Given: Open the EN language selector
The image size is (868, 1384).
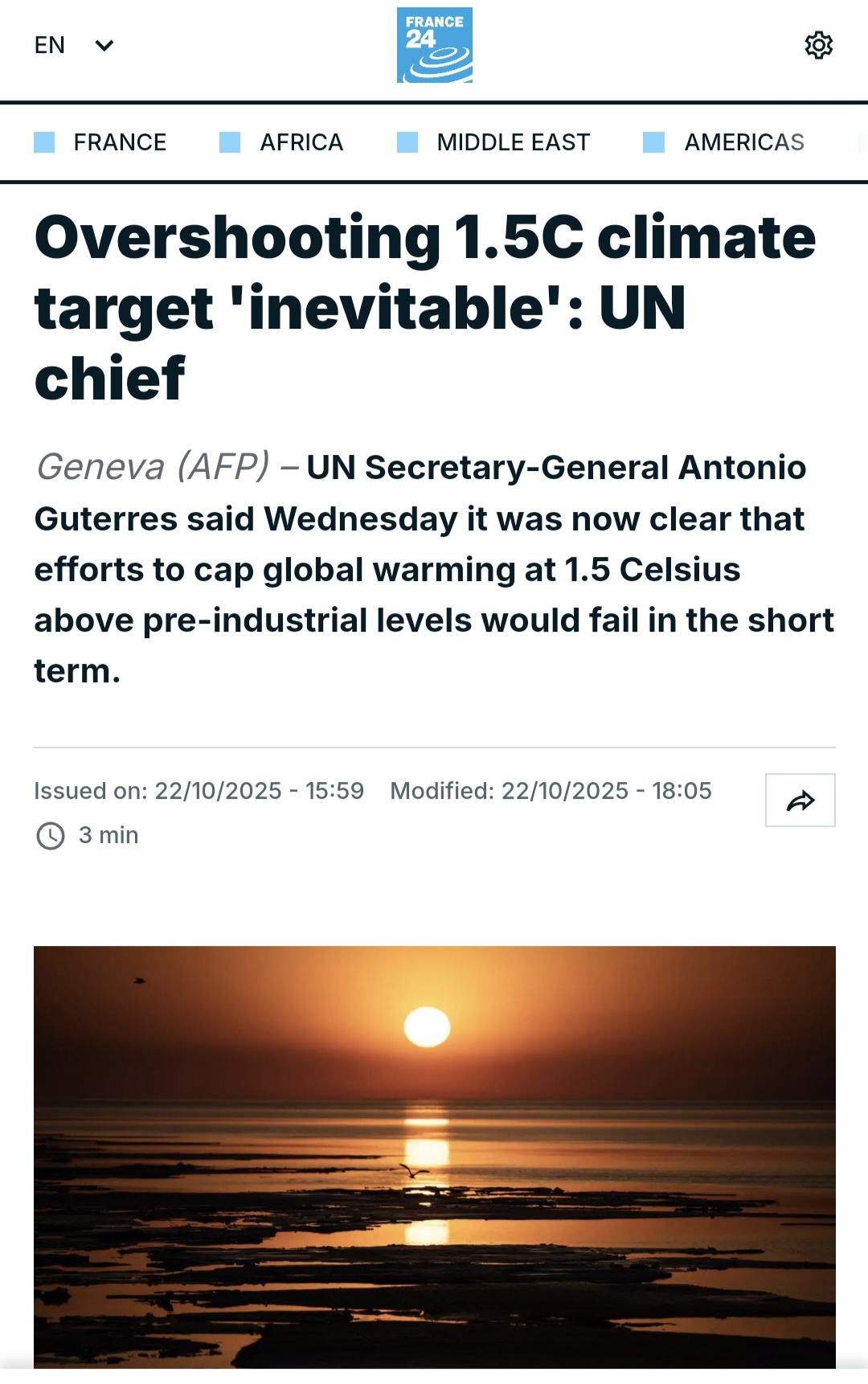Looking at the screenshot, I should click(50, 45).
